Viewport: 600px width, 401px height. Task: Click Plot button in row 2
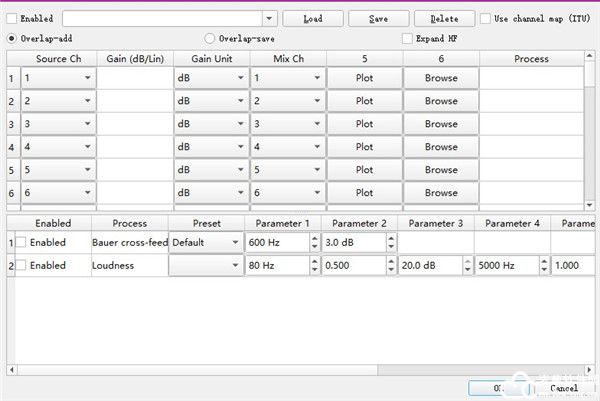[364, 101]
